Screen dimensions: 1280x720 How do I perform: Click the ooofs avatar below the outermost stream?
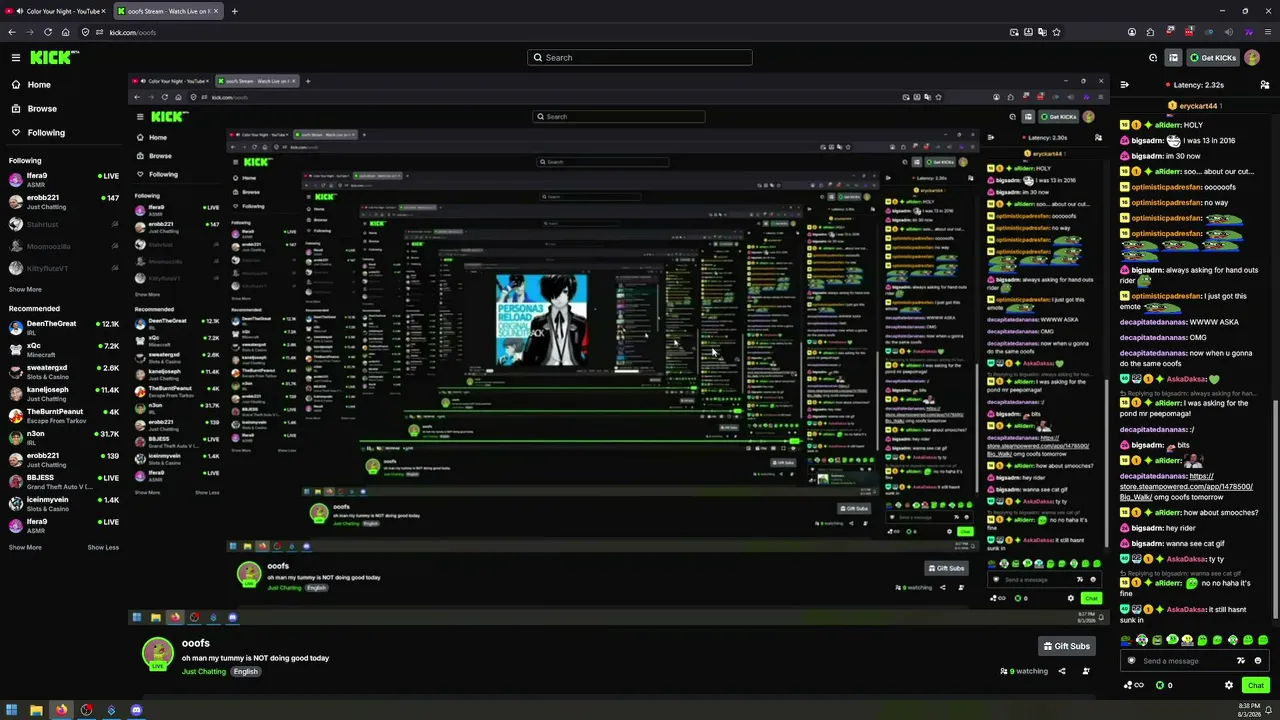point(158,653)
